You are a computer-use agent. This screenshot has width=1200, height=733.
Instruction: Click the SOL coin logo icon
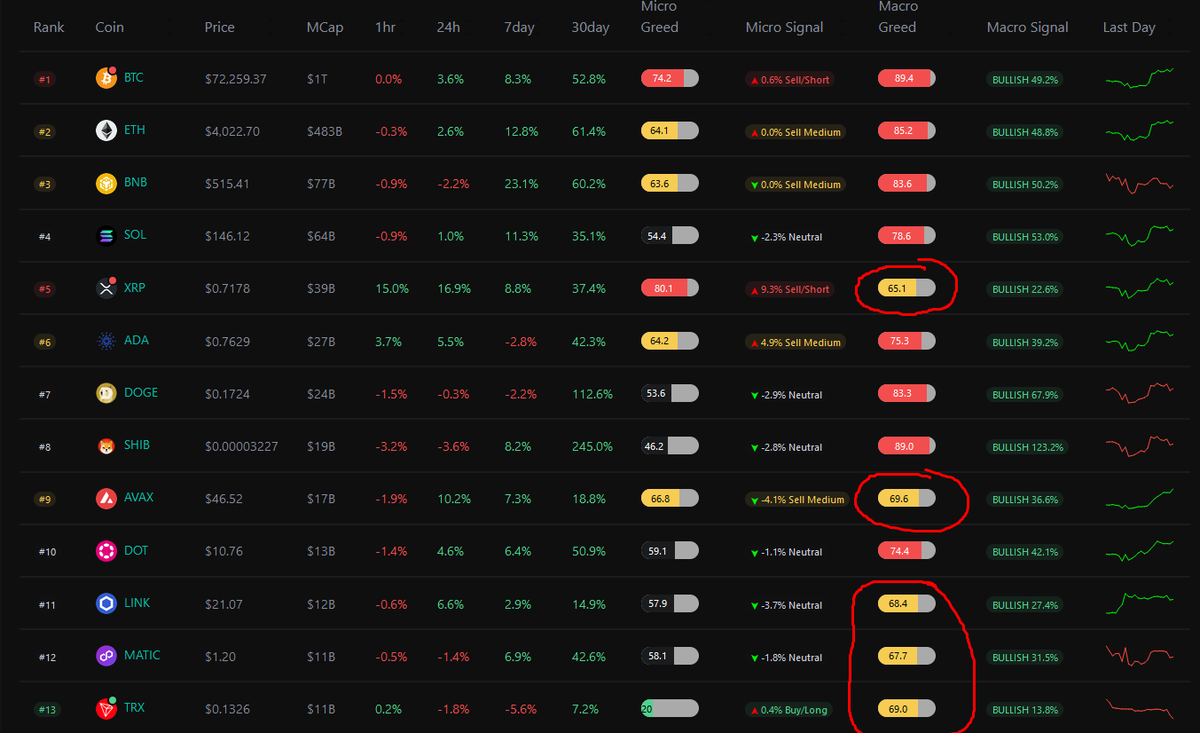tap(106, 236)
